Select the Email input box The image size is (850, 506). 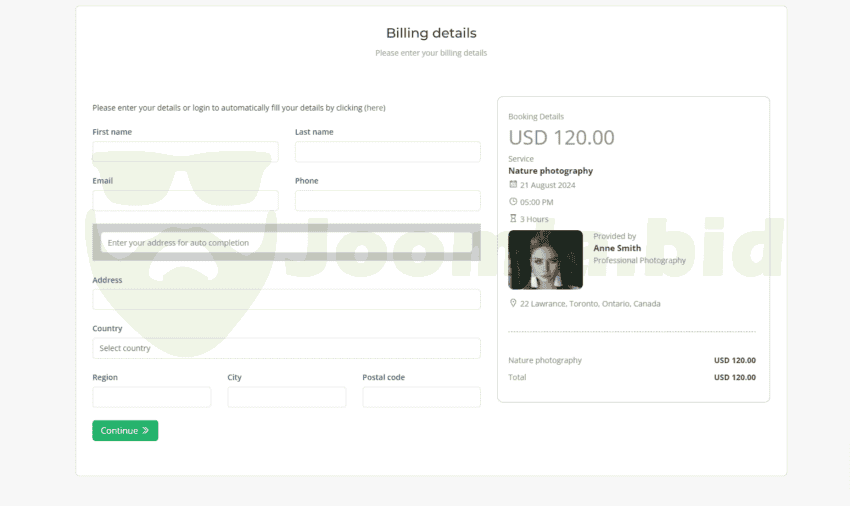coord(185,201)
